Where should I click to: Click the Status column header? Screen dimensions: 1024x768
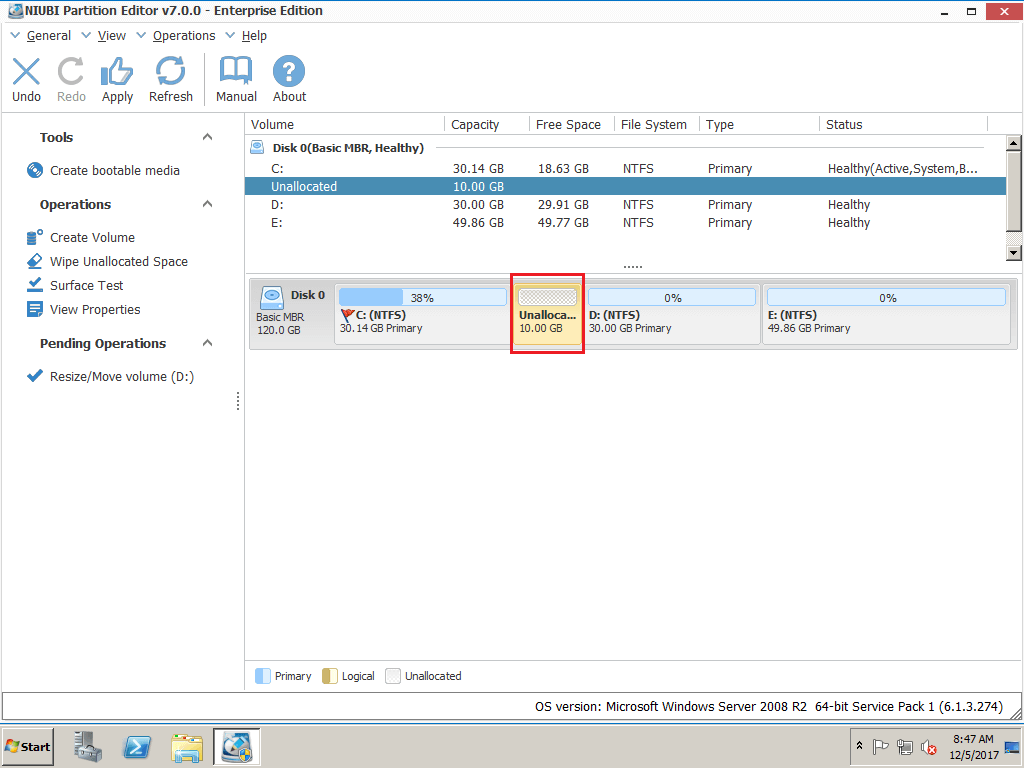point(904,124)
